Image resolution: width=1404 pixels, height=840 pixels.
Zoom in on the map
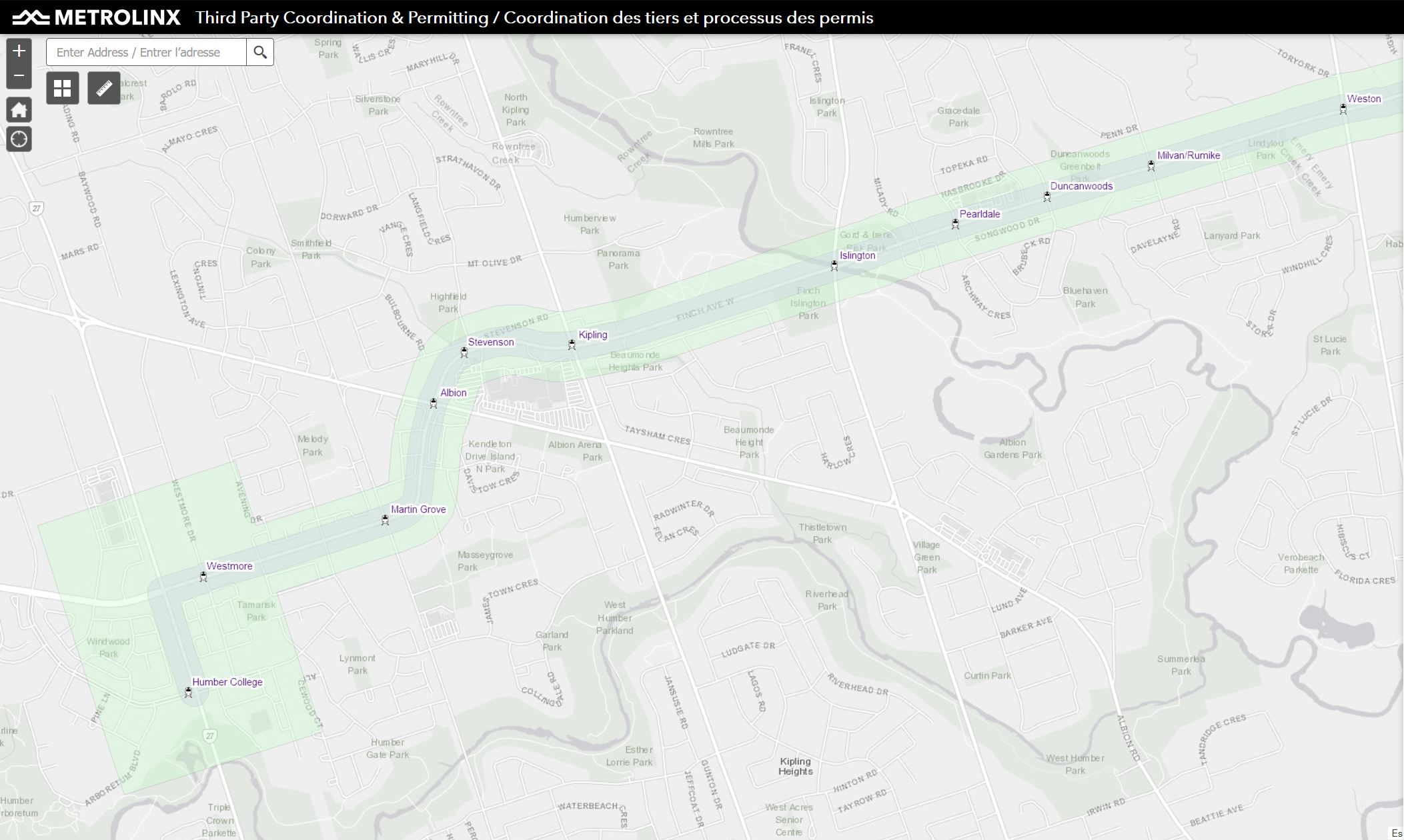[19, 51]
